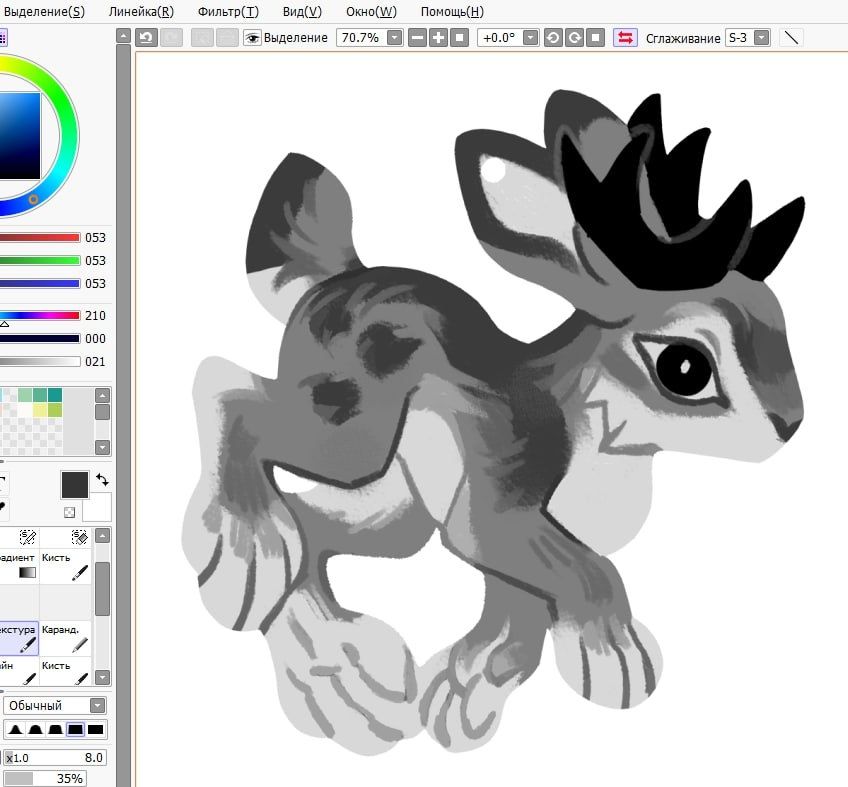Adjust the saturation slider showing 000

(40, 339)
